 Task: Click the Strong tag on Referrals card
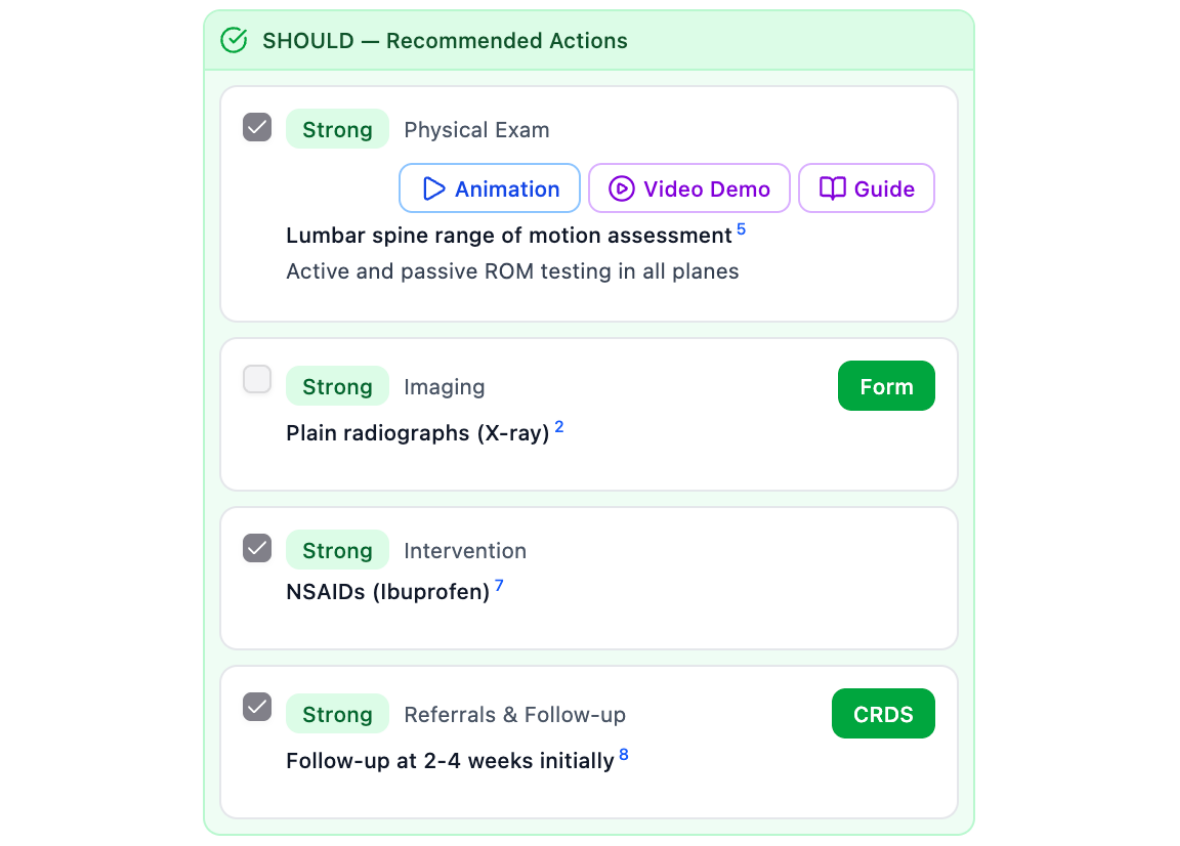[337, 715]
